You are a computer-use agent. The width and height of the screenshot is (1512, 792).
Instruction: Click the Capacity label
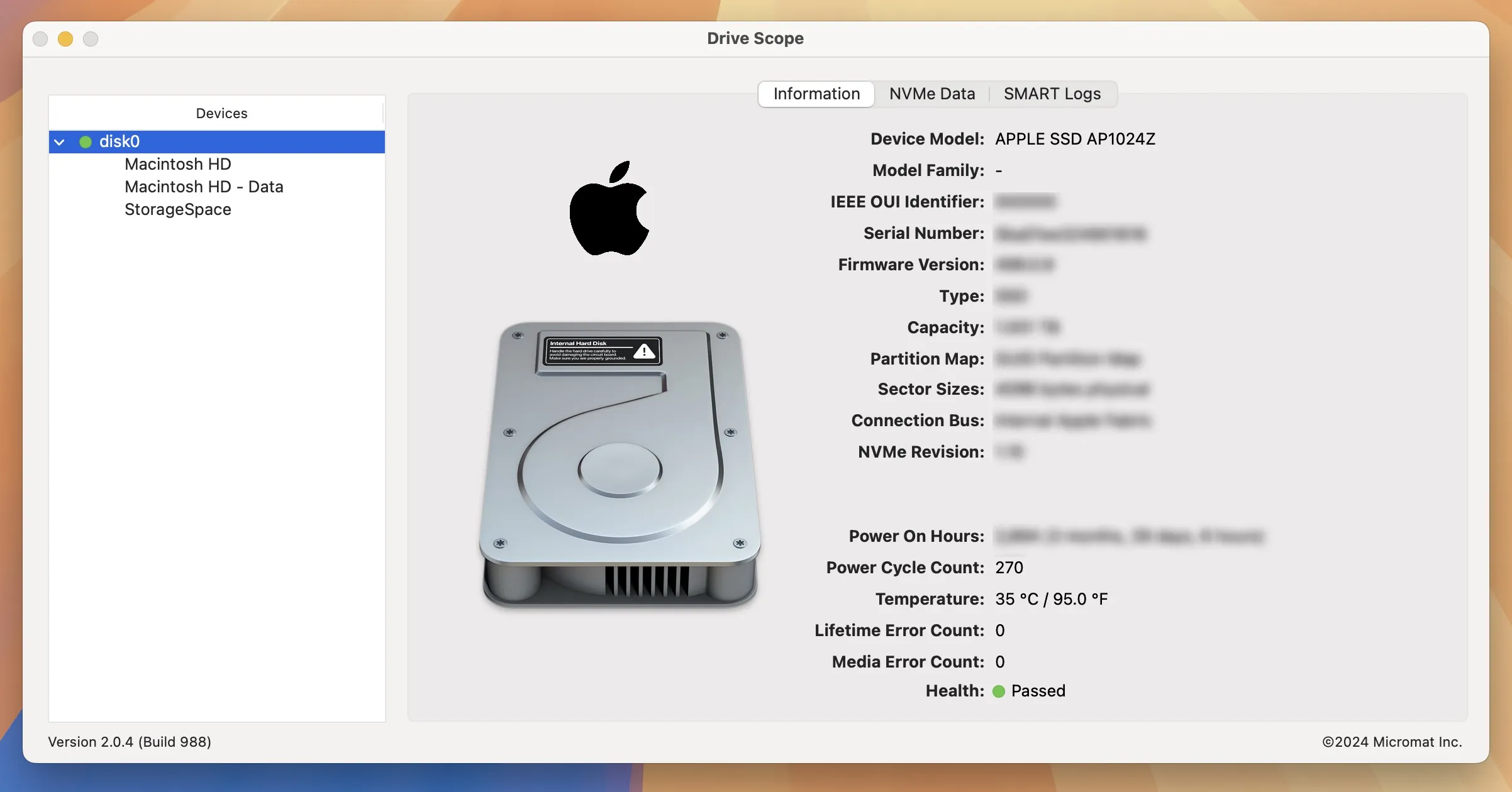945,327
